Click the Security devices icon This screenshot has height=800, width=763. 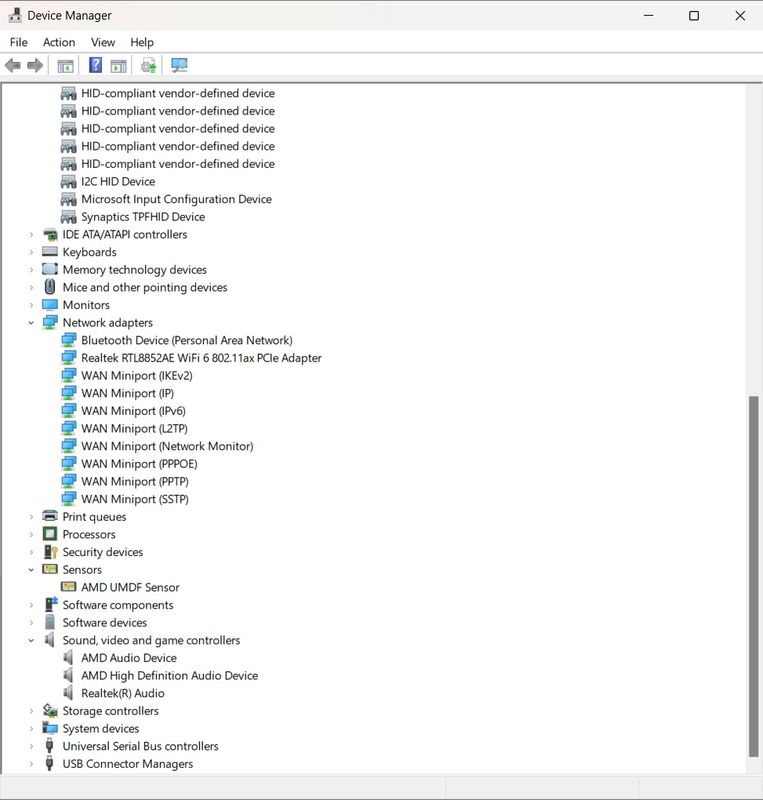point(50,552)
